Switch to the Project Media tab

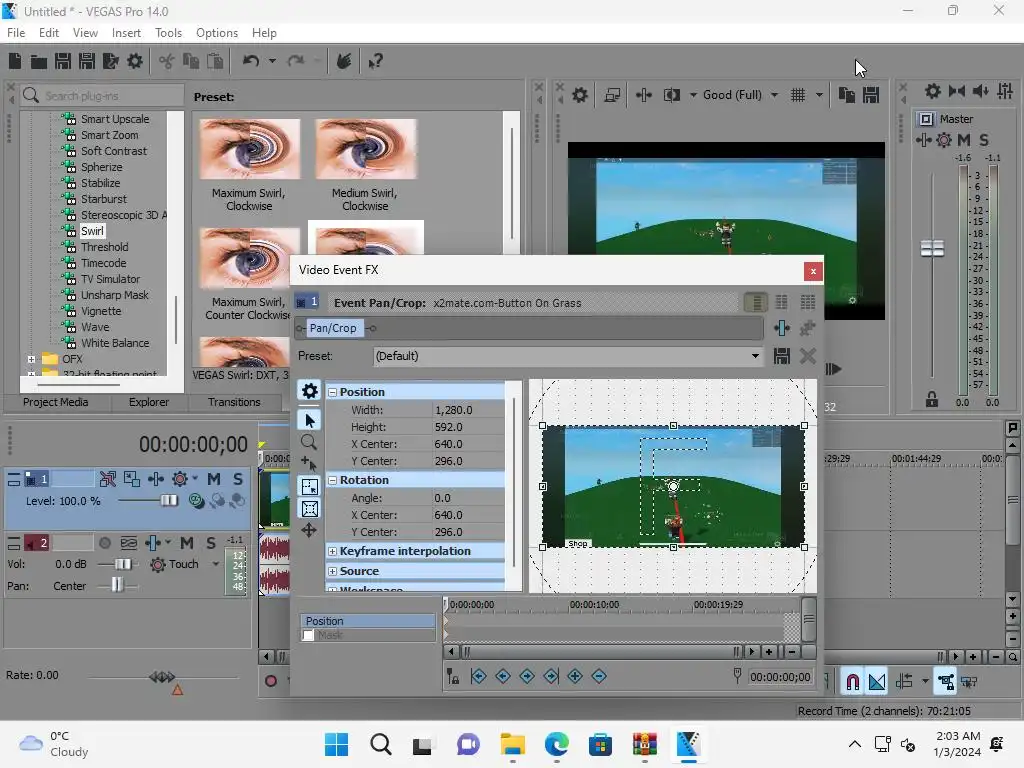(56, 402)
